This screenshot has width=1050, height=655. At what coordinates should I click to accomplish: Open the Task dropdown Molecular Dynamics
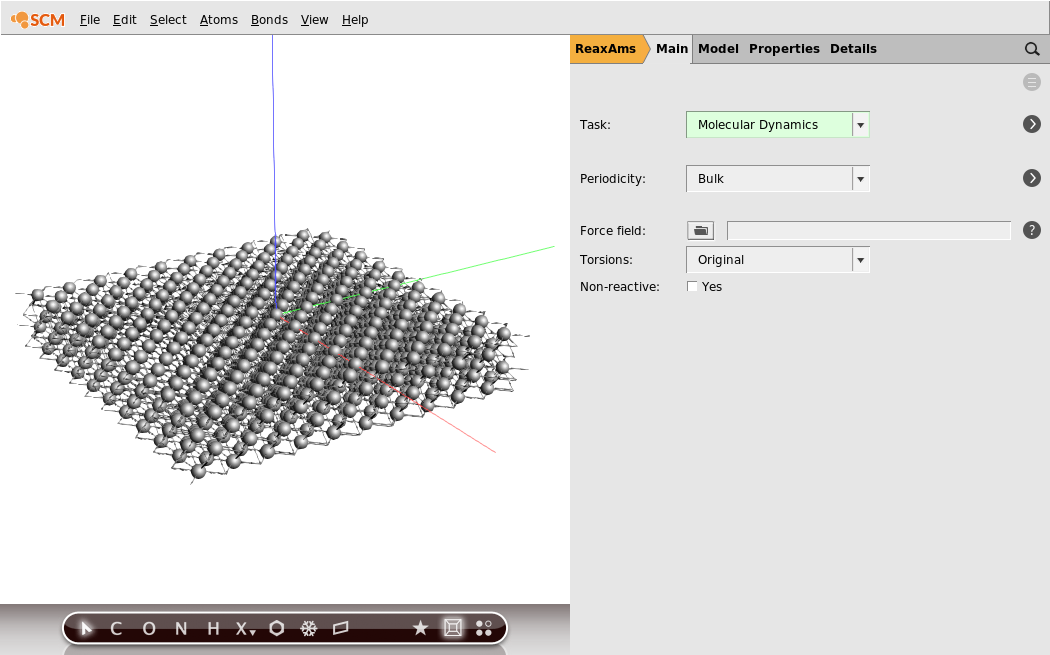click(x=777, y=125)
